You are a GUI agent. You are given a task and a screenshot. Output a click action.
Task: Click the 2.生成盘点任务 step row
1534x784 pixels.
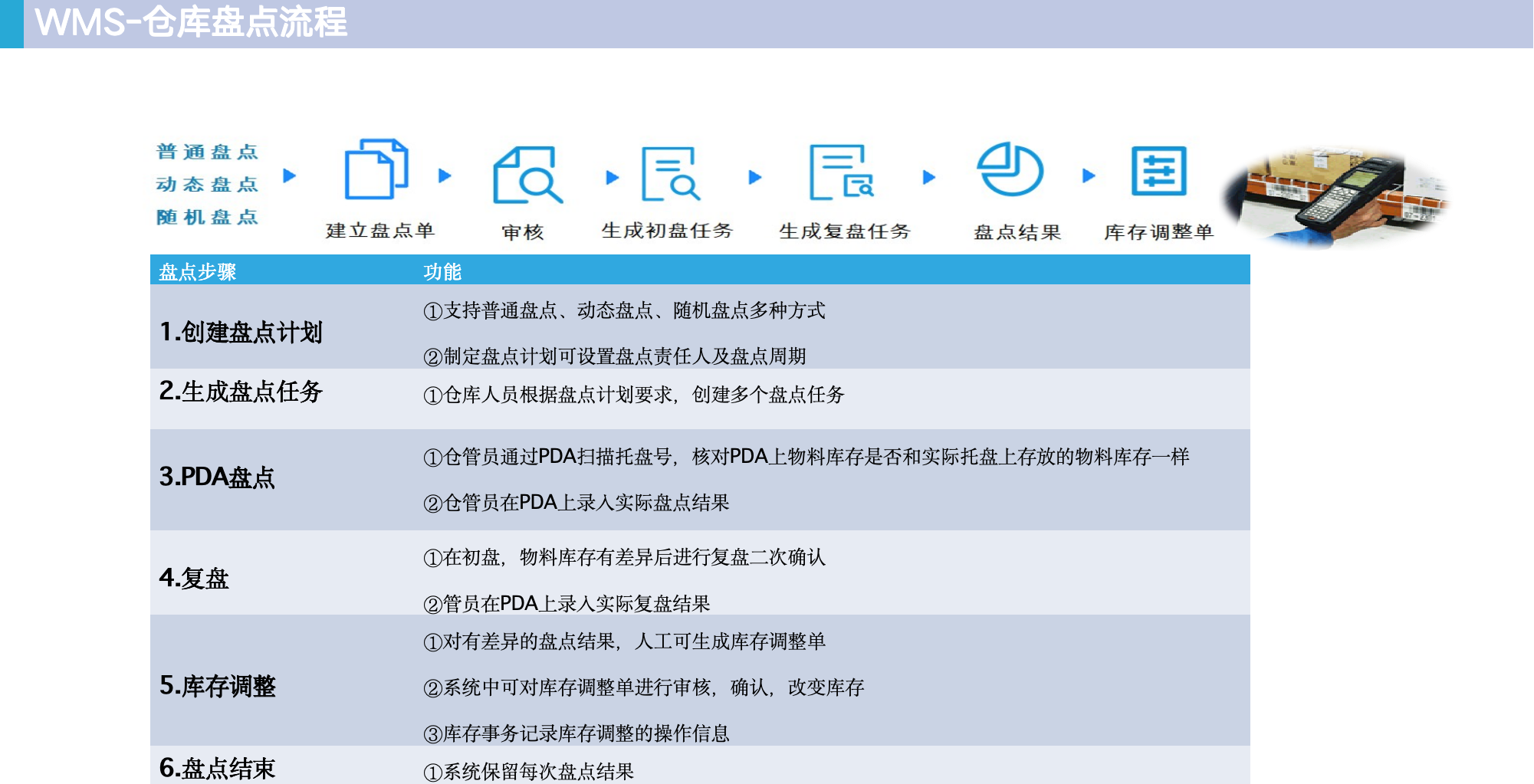coord(241,392)
